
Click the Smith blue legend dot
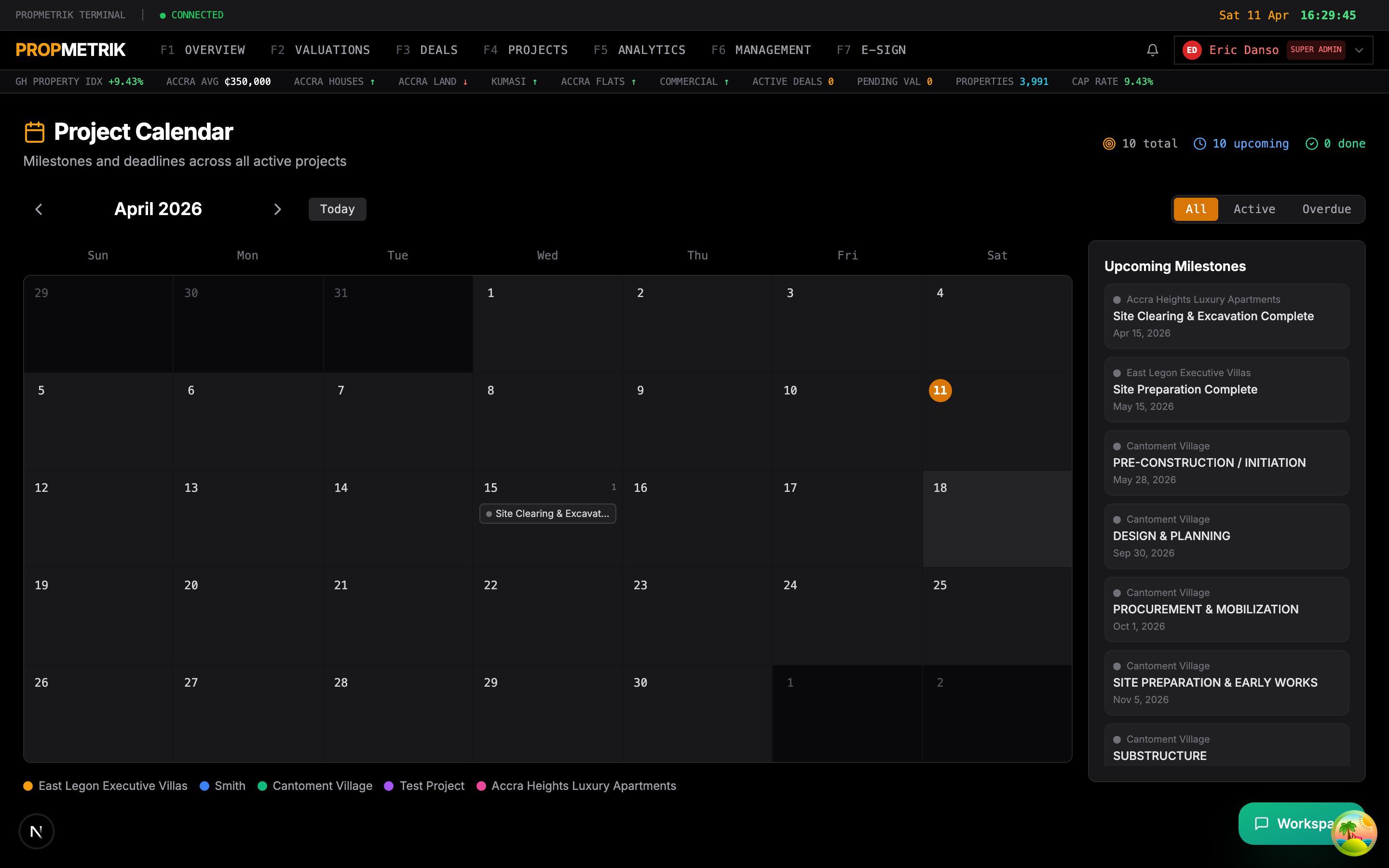[204, 786]
